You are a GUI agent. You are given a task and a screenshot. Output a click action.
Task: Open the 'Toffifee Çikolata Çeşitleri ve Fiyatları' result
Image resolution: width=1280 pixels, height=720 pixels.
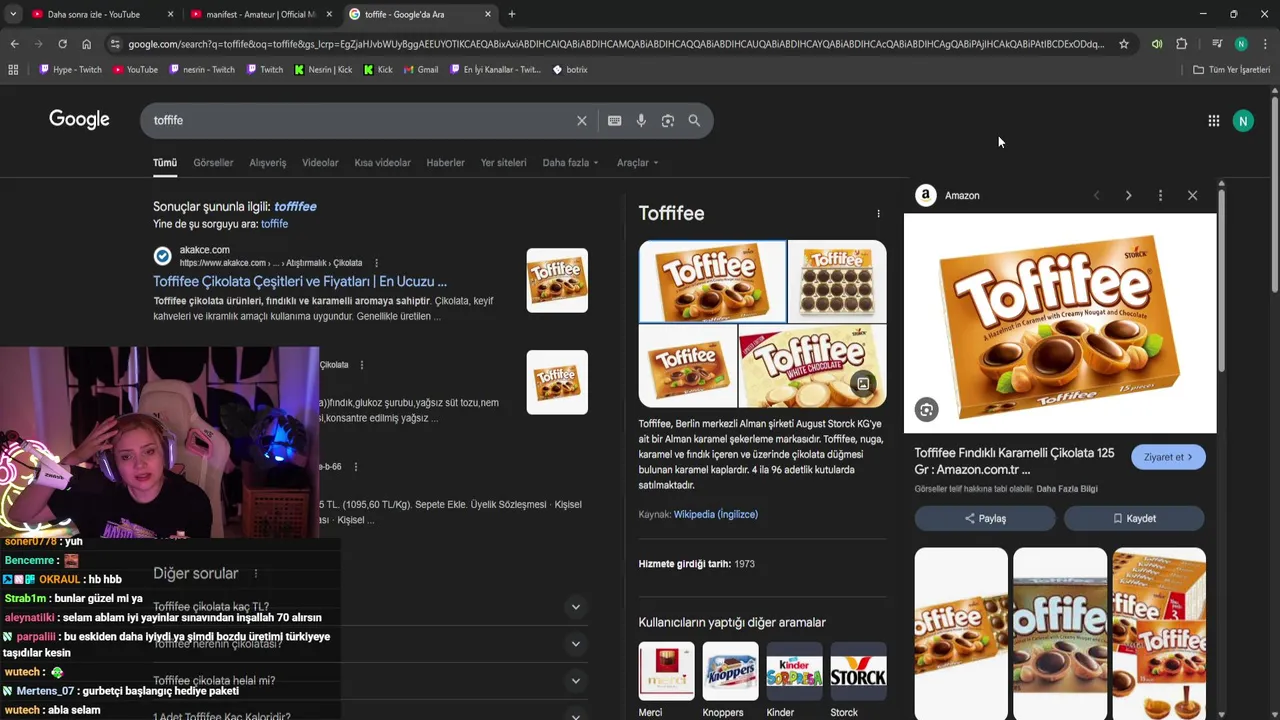pos(300,282)
